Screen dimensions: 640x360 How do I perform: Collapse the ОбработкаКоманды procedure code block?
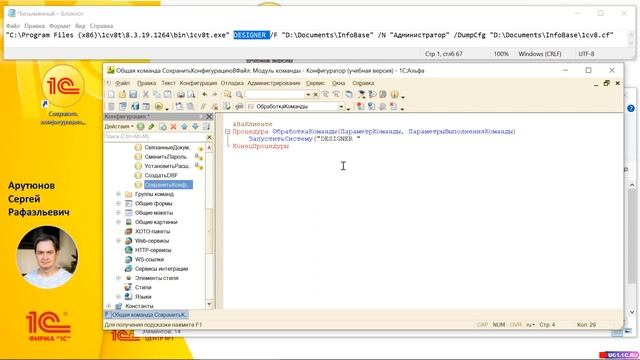[228, 131]
